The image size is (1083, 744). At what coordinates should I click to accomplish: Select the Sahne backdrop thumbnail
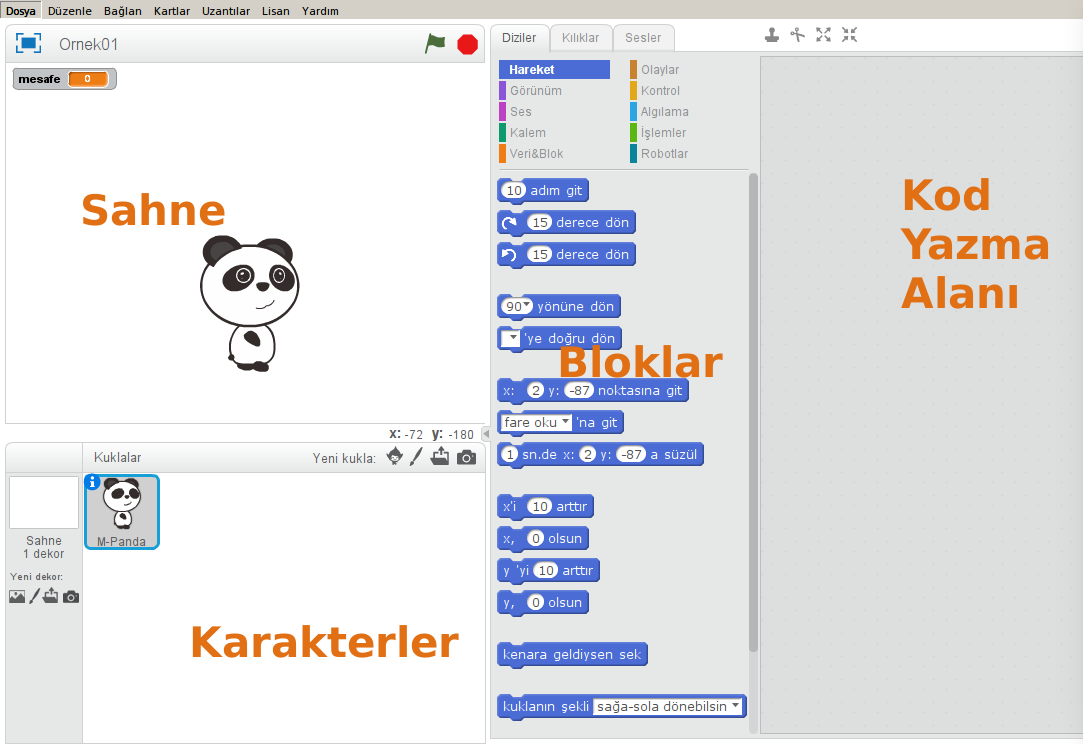click(44, 503)
